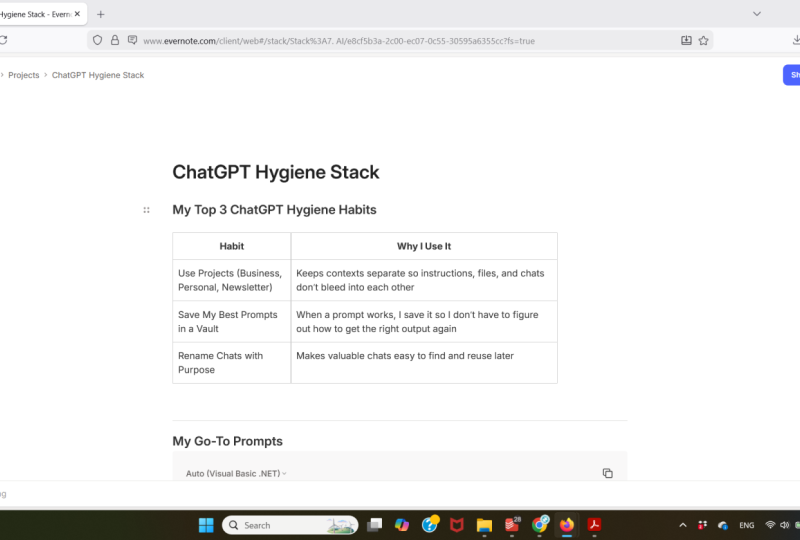Click the blue Share button
This screenshot has width=800, height=540.
[x=792, y=75]
